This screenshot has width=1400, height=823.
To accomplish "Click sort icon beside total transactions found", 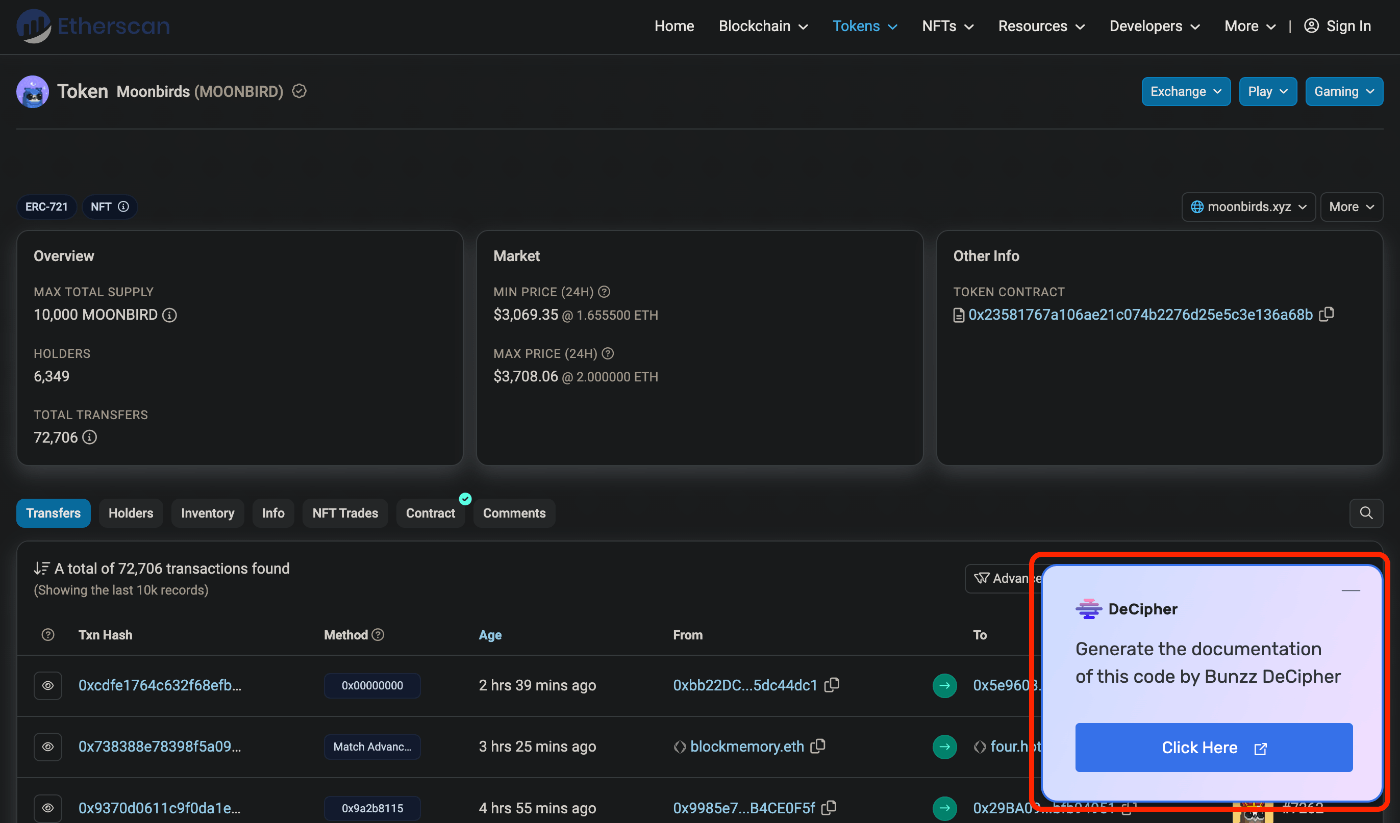I will [42, 568].
